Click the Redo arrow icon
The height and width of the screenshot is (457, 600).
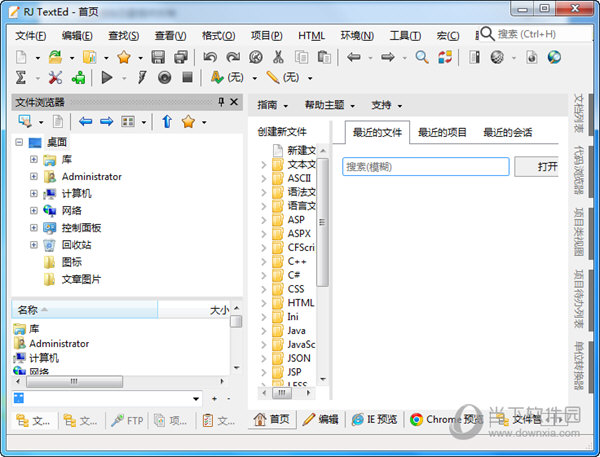(233, 57)
